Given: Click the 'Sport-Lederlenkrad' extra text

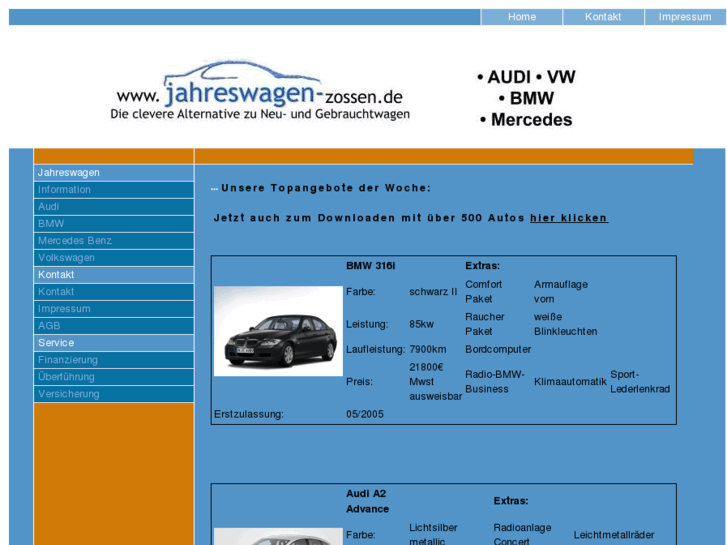Looking at the screenshot, I should pos(640,382).
